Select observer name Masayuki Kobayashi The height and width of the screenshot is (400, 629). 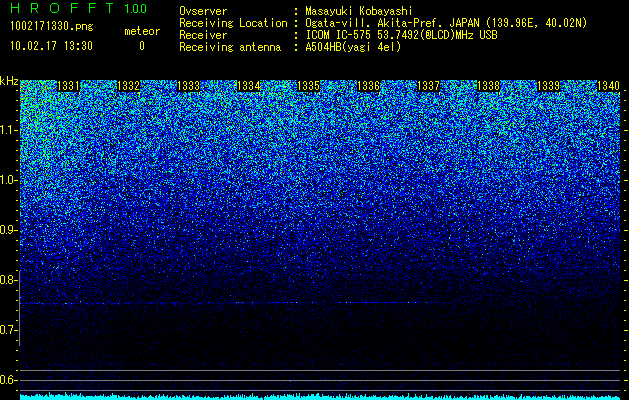(359, 11)
